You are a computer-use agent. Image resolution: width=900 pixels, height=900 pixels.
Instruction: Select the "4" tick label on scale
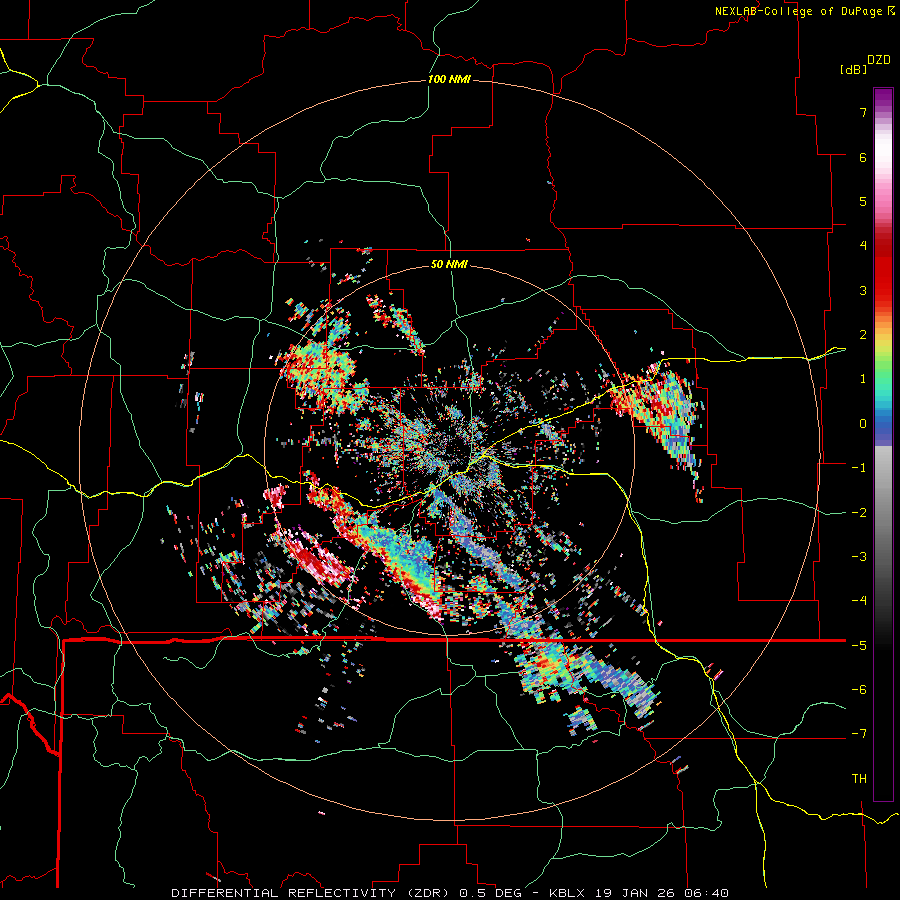(x=863, y=246)
